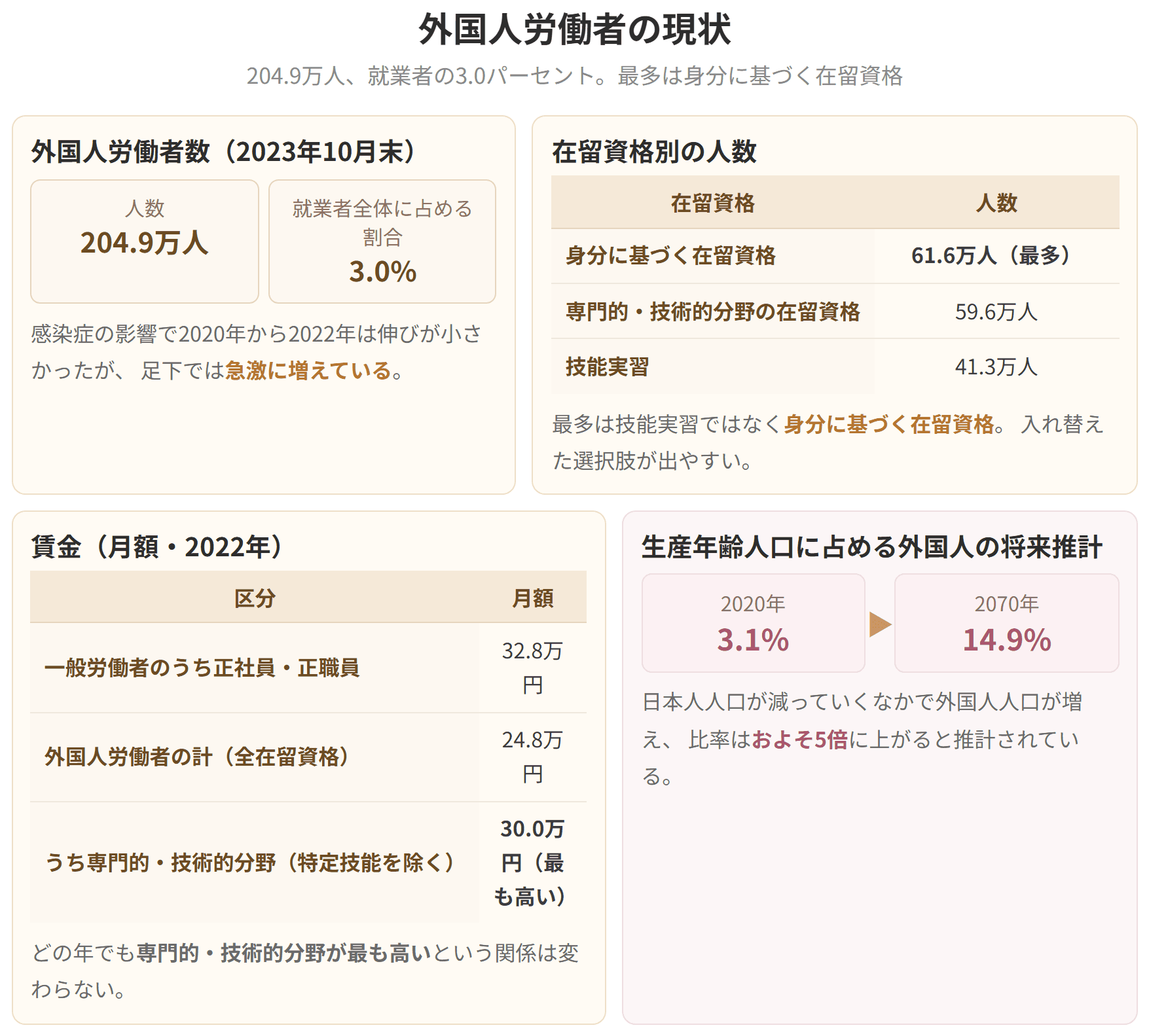
Task: Select the row label 専門的・技術的分野の在留資格
Action: point(712,312)
